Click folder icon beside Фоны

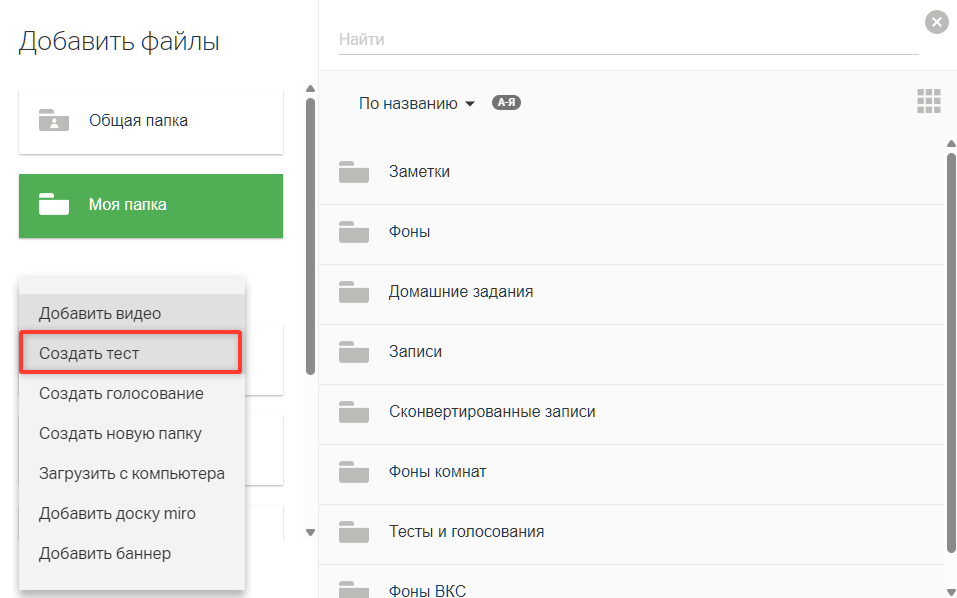pyautogui.click(x=354, y=232)
